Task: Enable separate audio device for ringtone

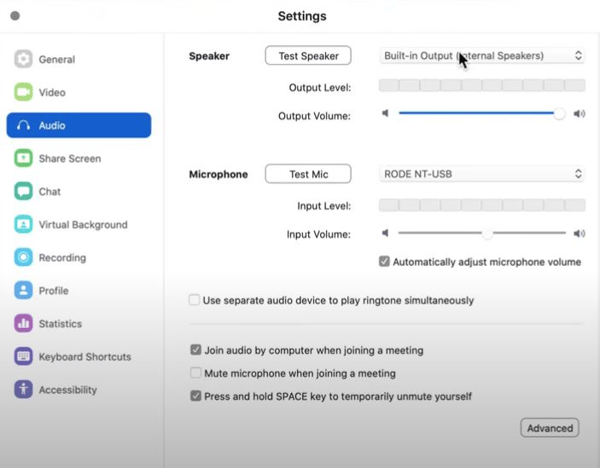Action: [x=195, y=300]
